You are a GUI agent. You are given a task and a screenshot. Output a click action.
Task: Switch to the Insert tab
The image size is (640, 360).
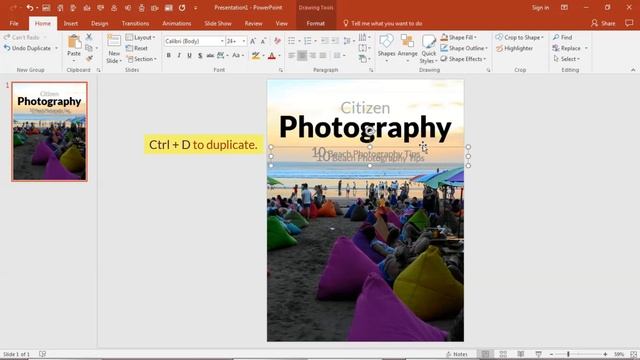coord(71,23)
